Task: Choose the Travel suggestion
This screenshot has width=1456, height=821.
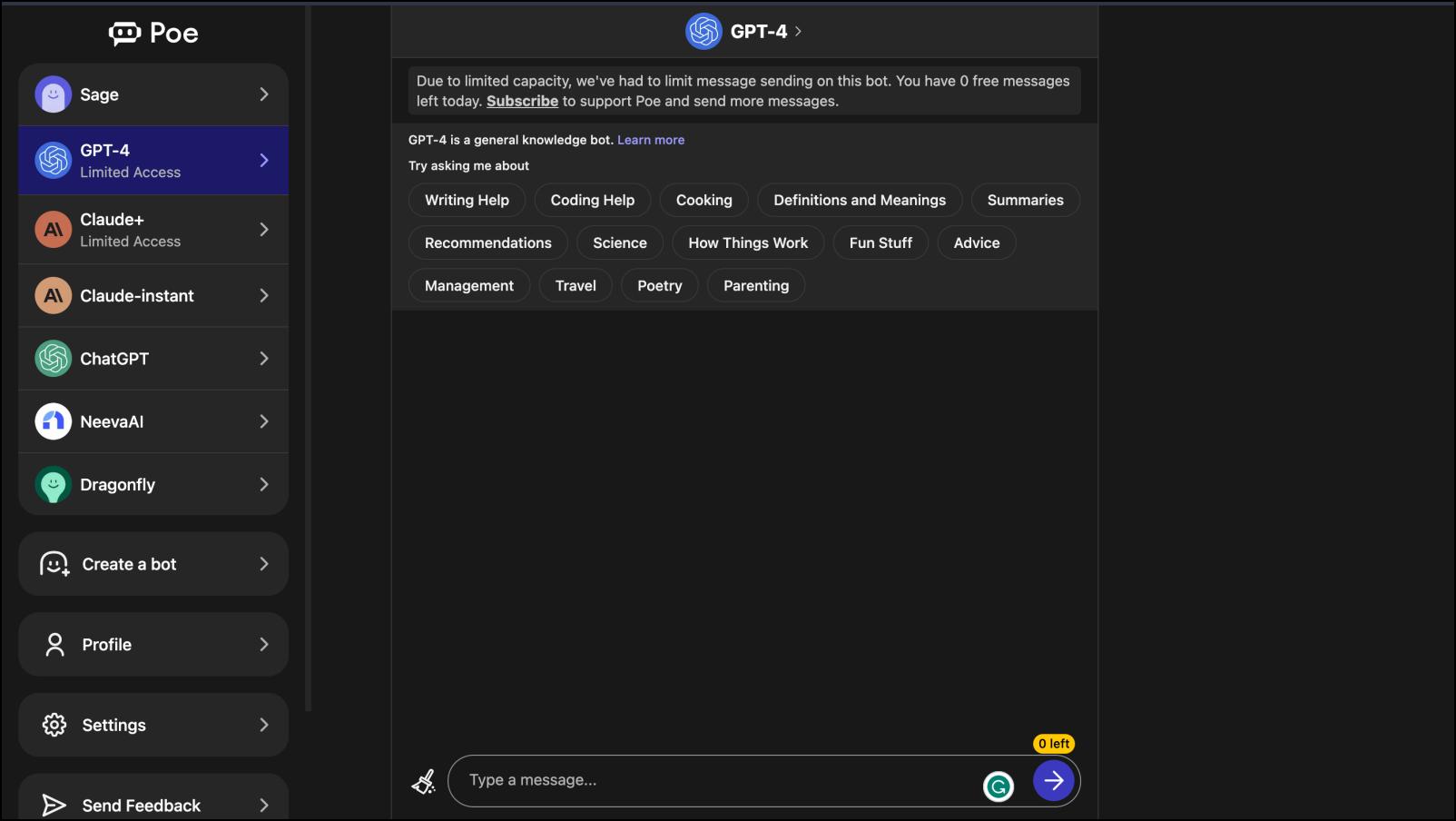Action: click(x=576, y=285)
